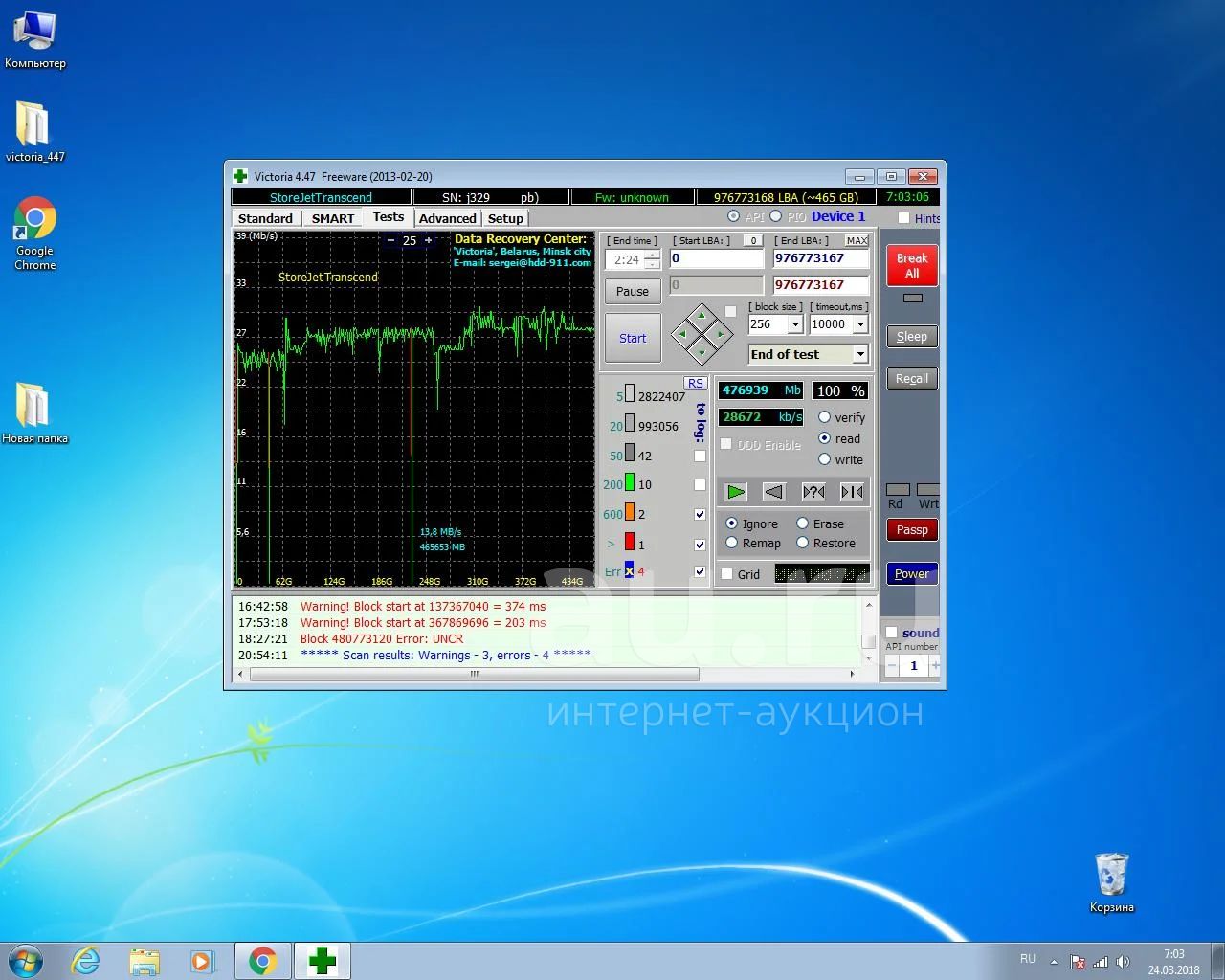Open the End of test action dropdown
The width and height of the screenshot is (1225, 980).
[860, 354]
